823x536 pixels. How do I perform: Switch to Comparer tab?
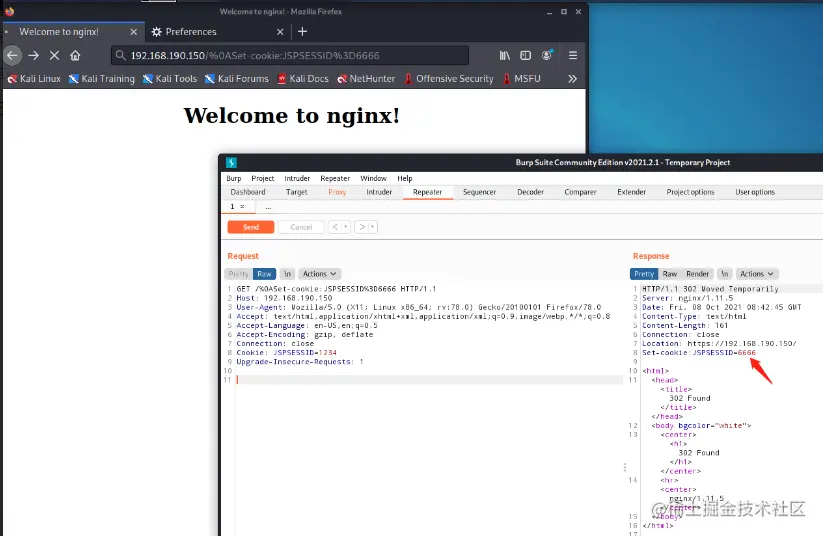click(581, 192)
